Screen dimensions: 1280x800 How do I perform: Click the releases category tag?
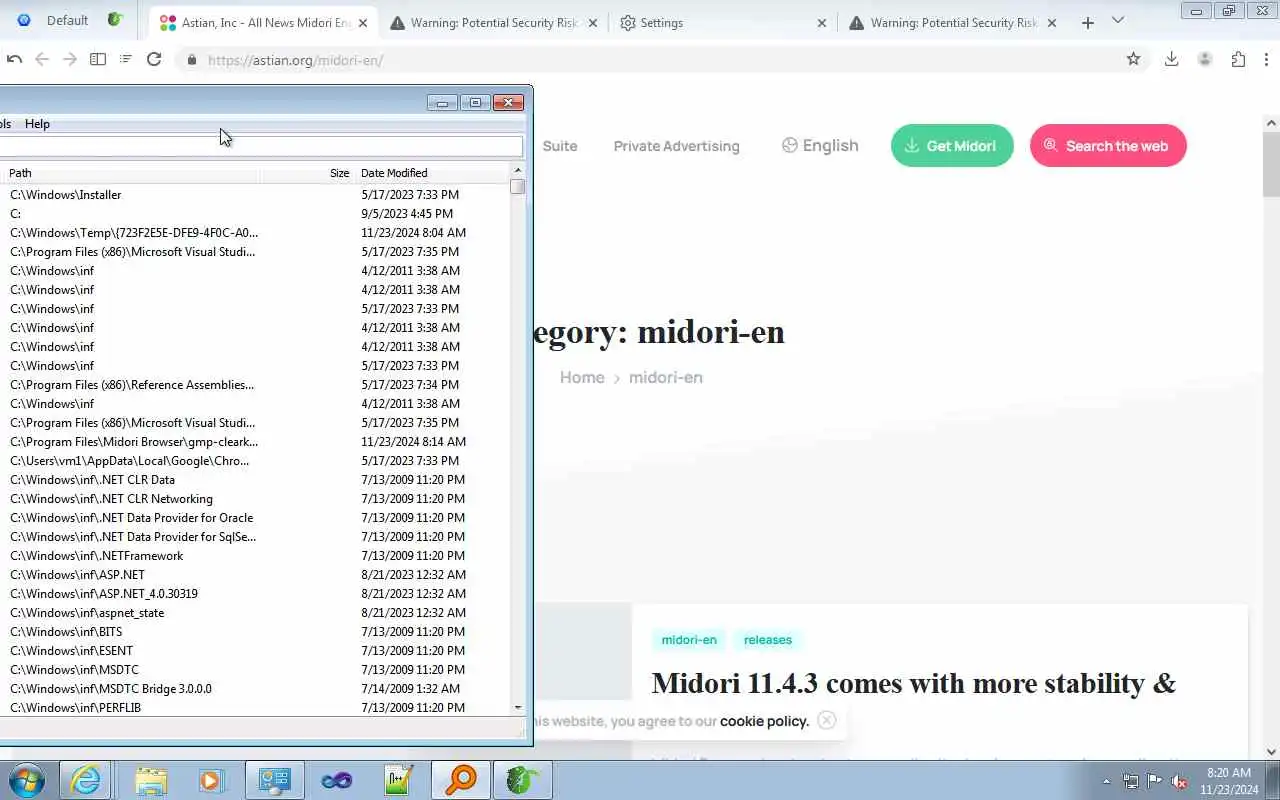pos(768,640)
